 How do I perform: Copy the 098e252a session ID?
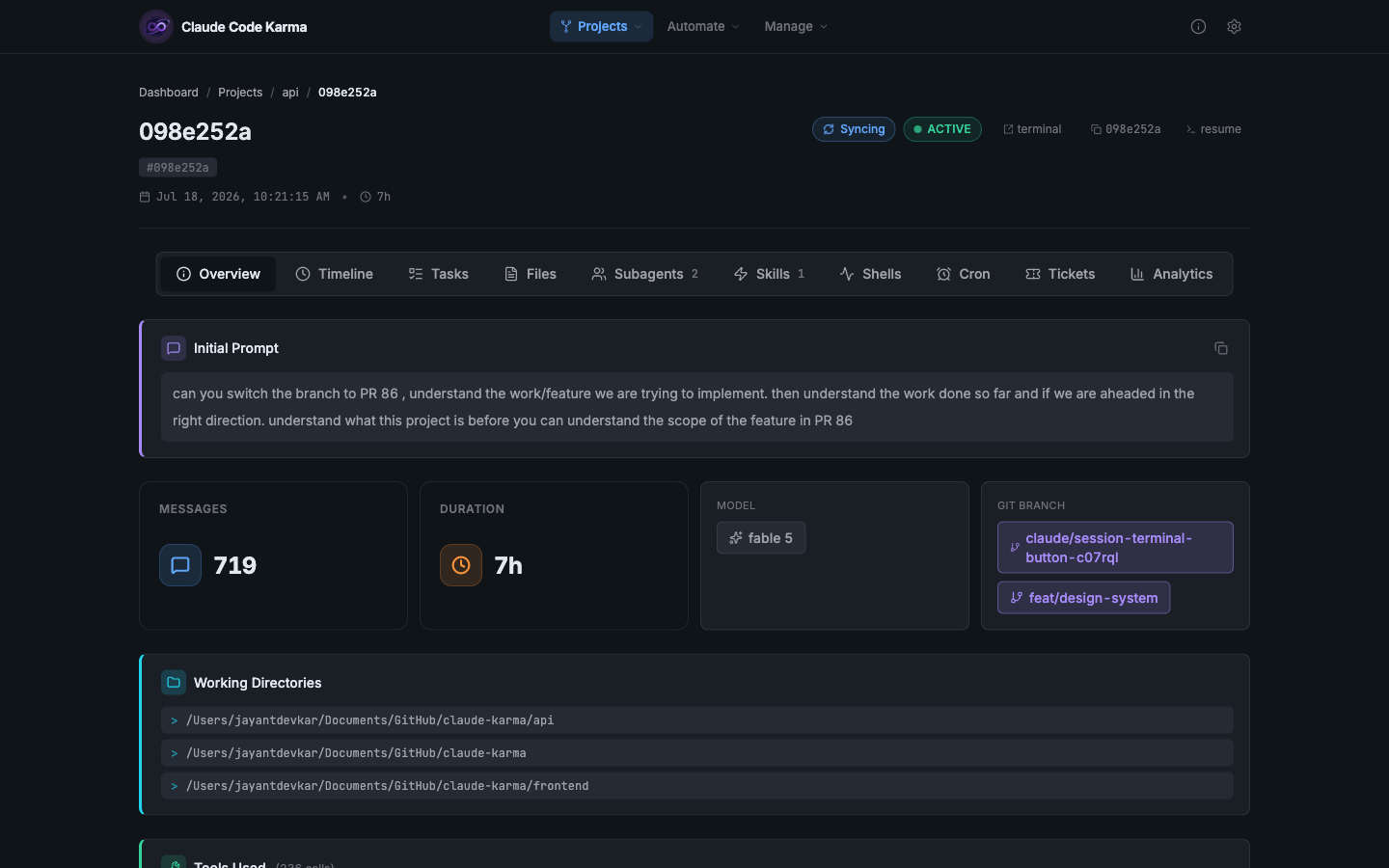1126,129
